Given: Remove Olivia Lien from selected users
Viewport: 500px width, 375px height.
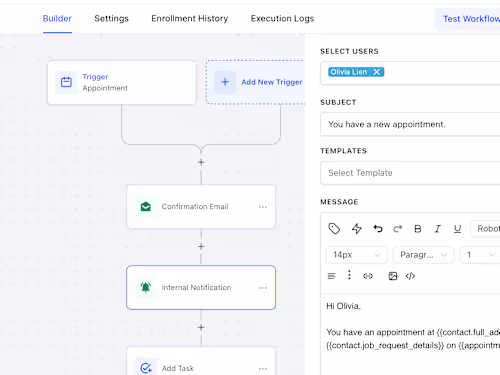Looking at the screenshot, I should [377, 72].
